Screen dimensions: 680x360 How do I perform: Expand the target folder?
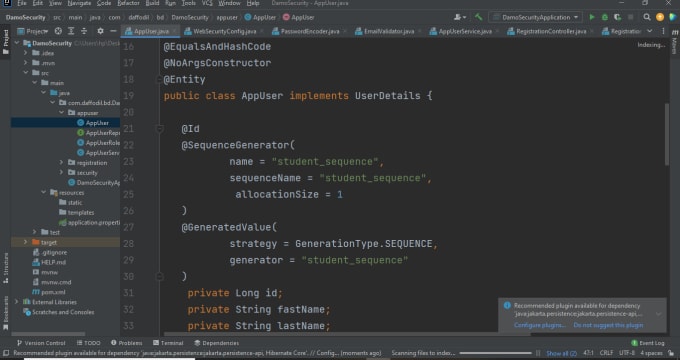25,242
